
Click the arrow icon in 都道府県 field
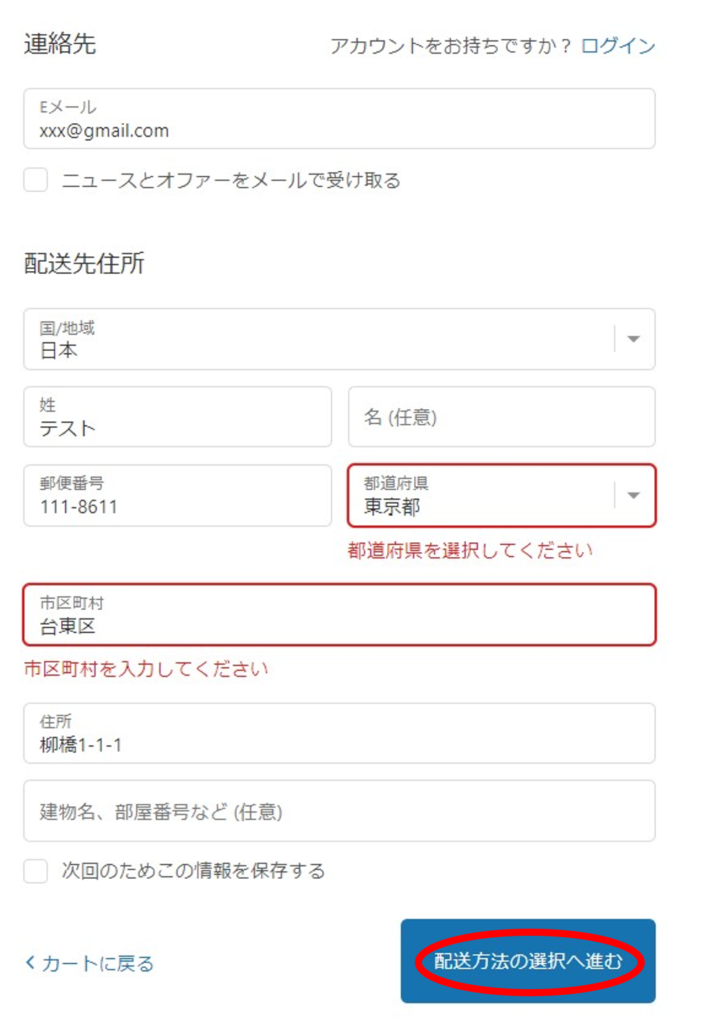pos(634,496)
